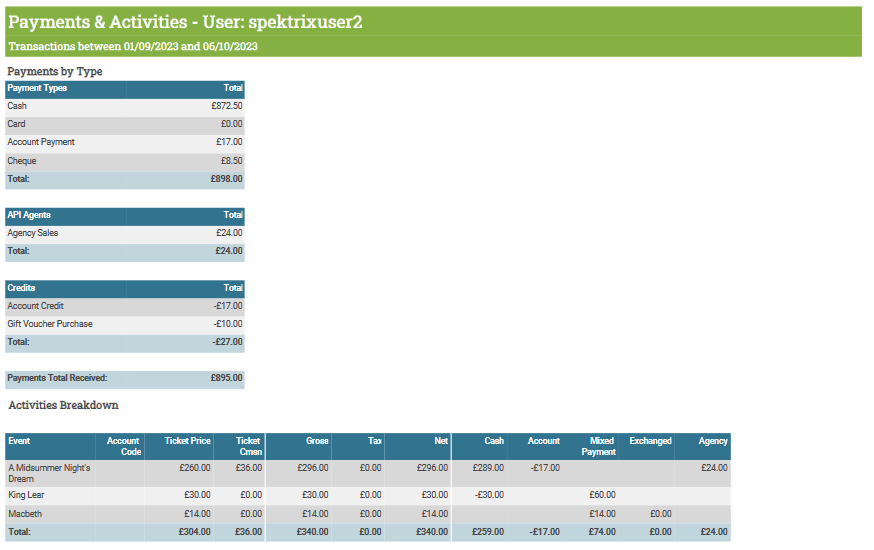874x550 pixels.
Task: Click the 'Ticket Price' column header
Action: click(187, 441)
